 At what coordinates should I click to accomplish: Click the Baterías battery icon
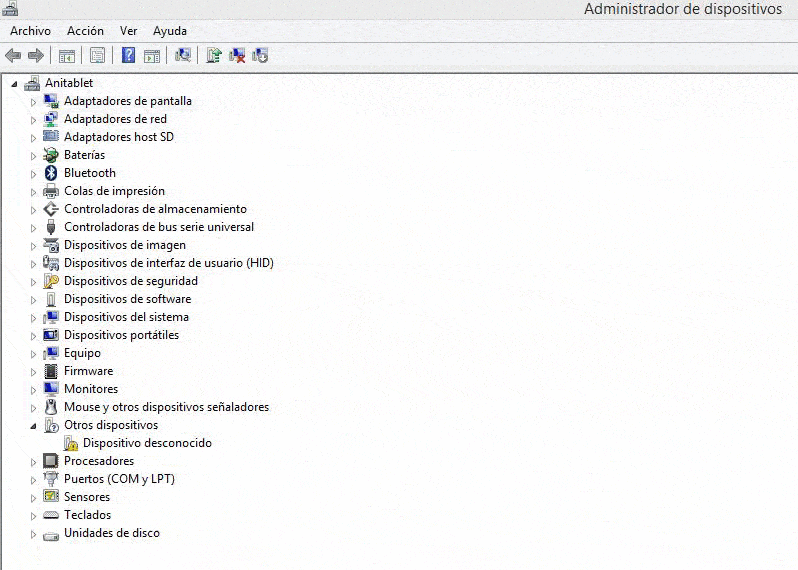[50, 155]
